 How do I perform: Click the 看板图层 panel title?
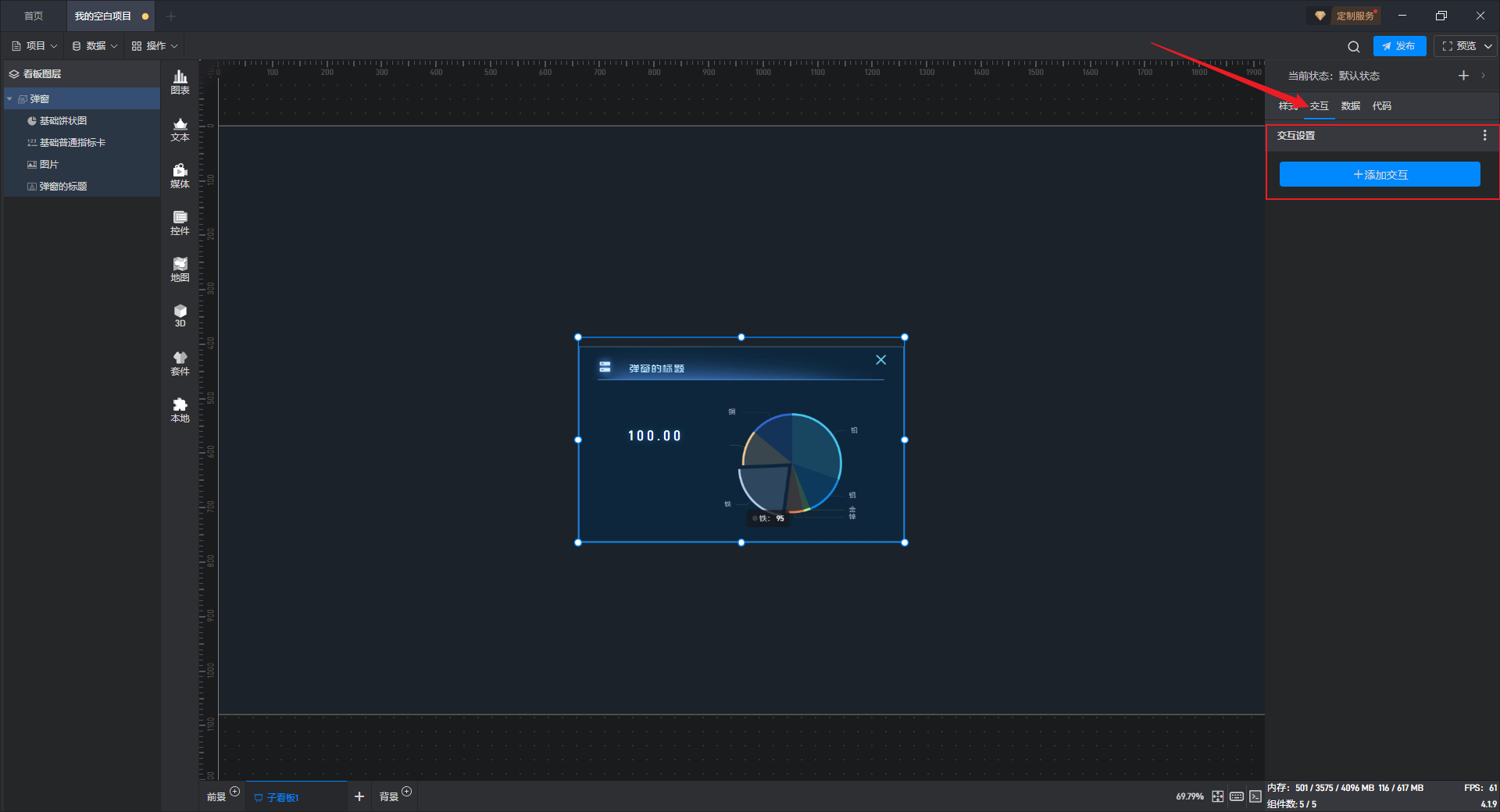[42, 74]
